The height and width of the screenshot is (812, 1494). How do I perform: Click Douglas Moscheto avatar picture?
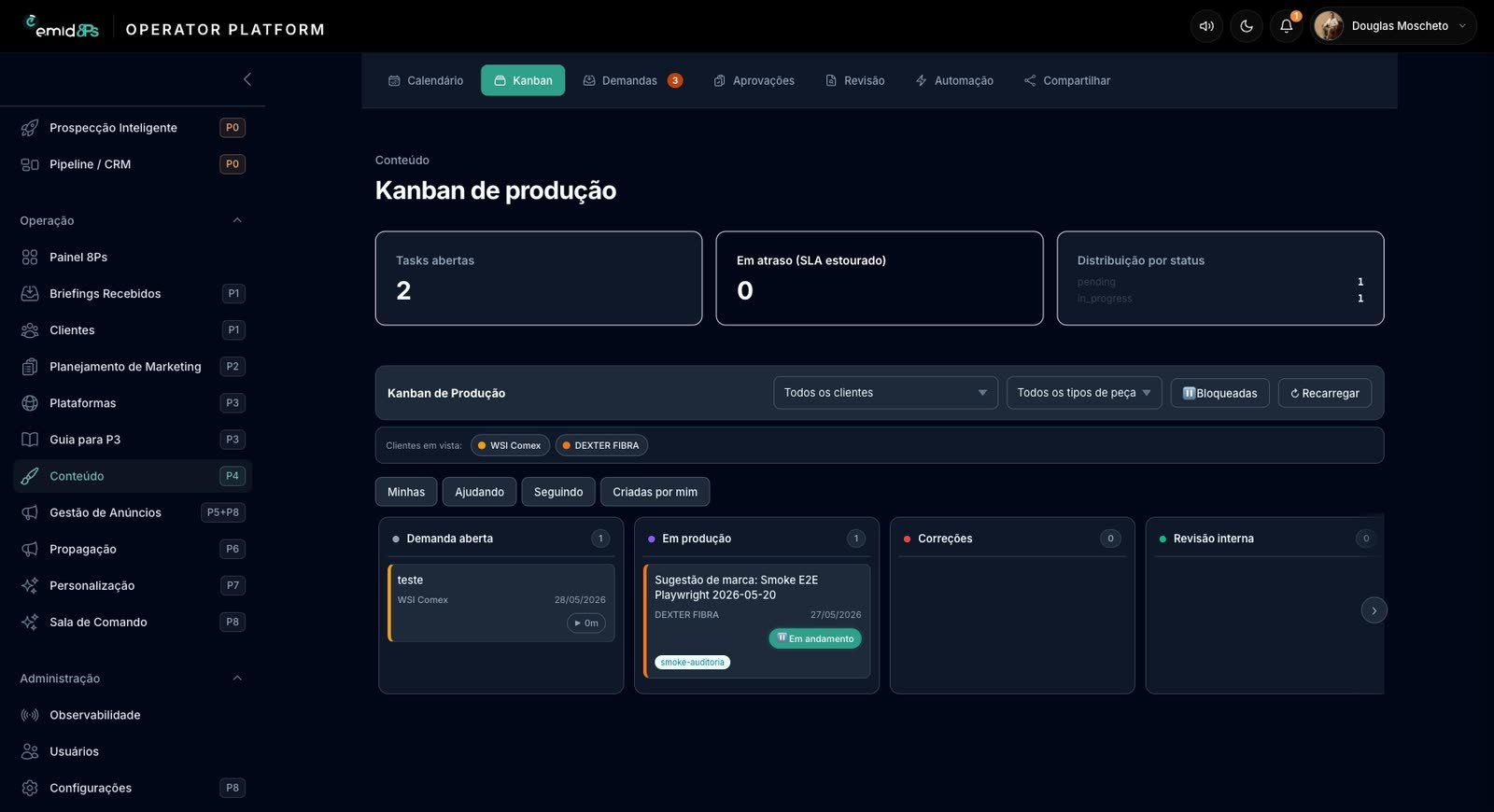click(1329, 26)
